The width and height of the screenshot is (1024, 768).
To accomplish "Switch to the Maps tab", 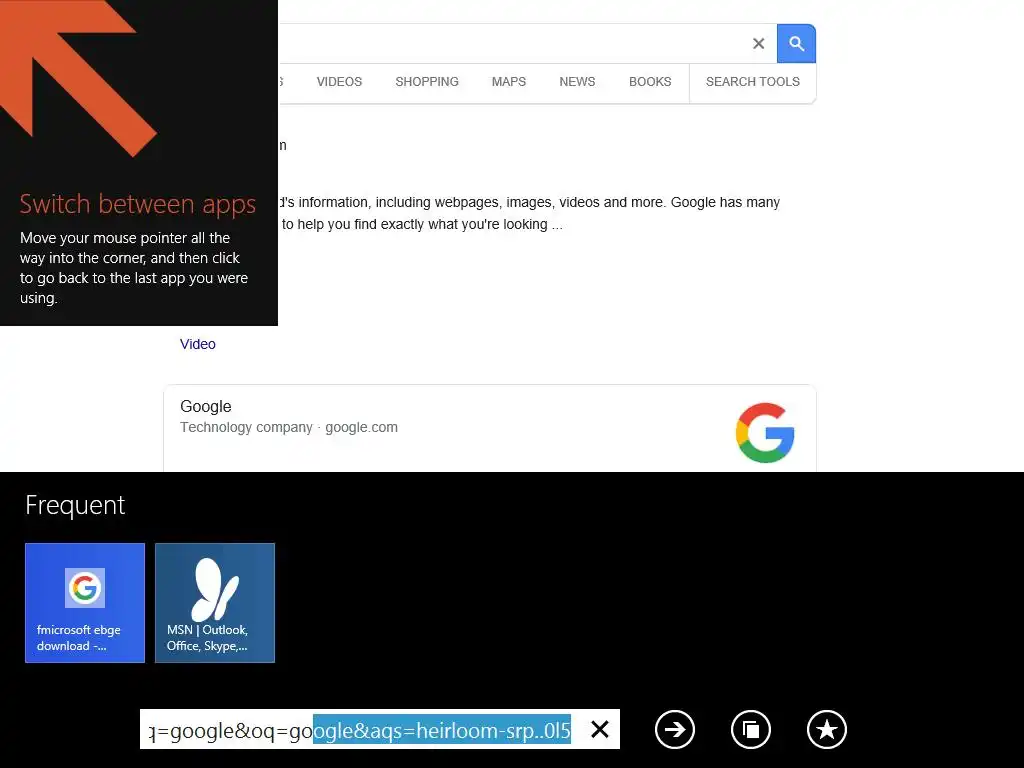I will (509, 82).
